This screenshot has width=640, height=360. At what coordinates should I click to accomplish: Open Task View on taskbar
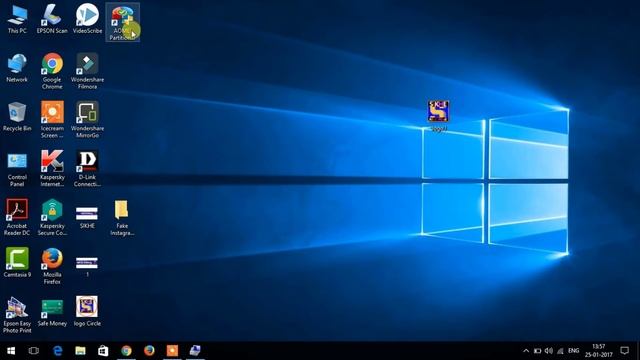pos(34,351)
